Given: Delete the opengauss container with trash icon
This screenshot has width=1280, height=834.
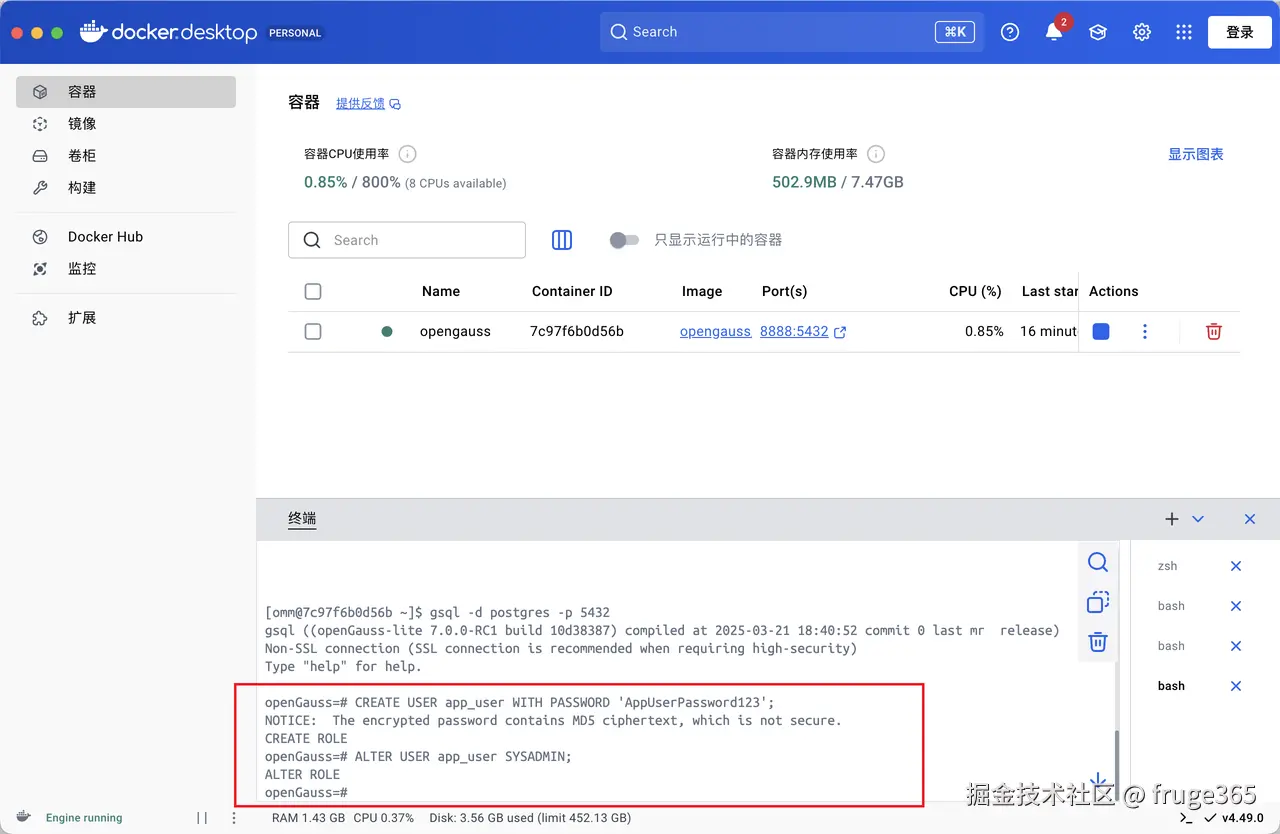Looking at the screenshot, I should tap(1213, 331).
